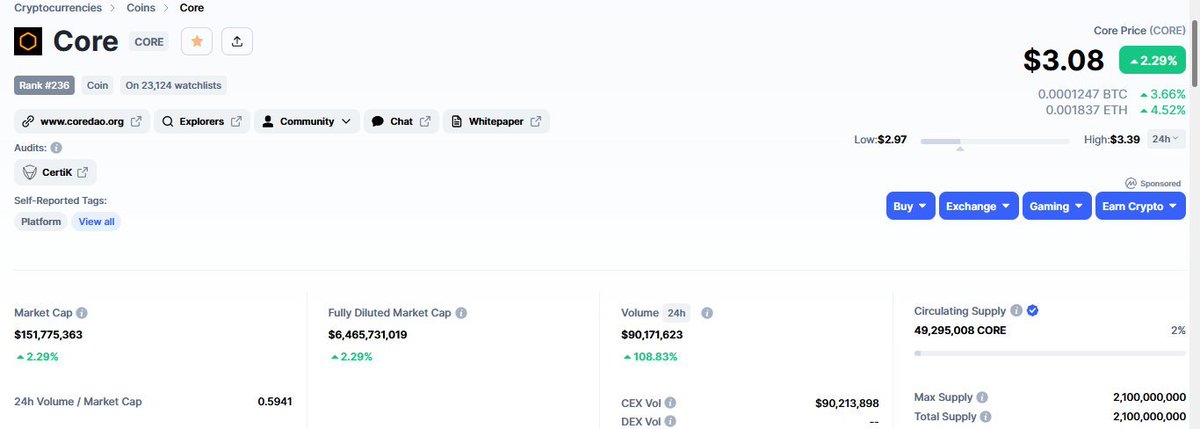The image size is (1200, 429).
Task: Click the Fully Diluted Market Cap info icon
Action: (461, 313)
